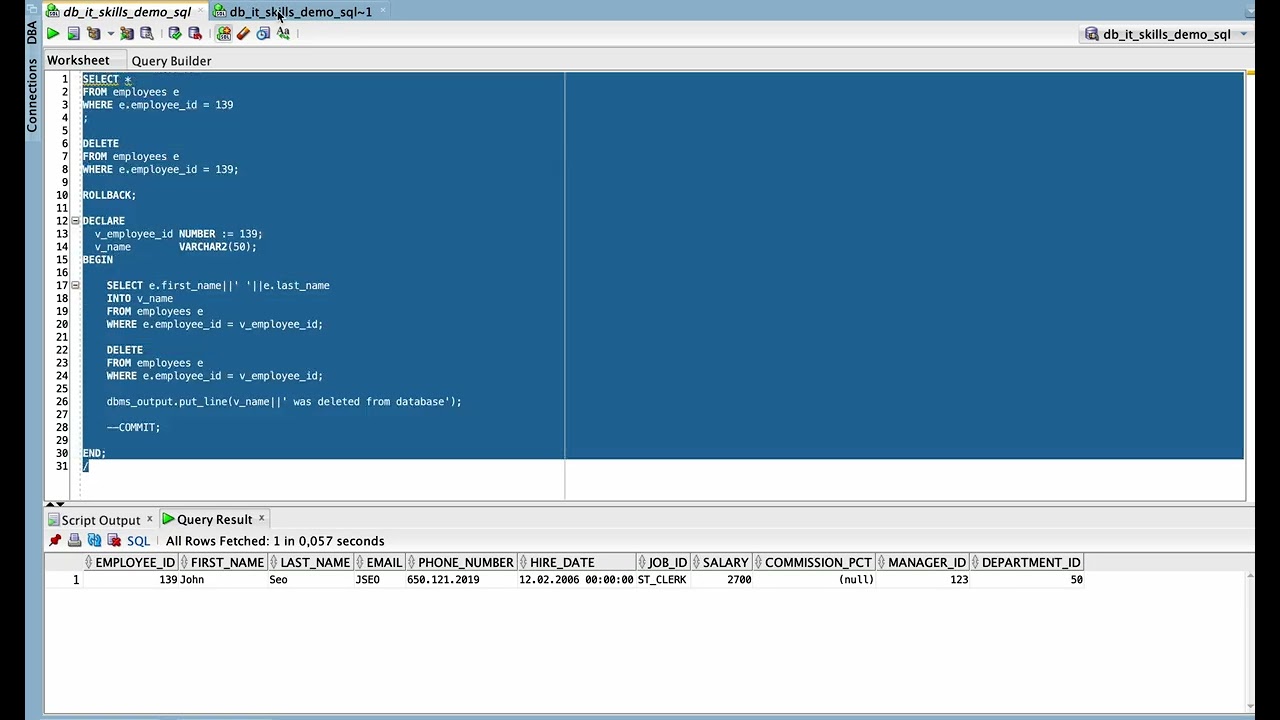Refresh the query result grid
The width and height of the screenshot is (1280, 720).
[94, 541]
